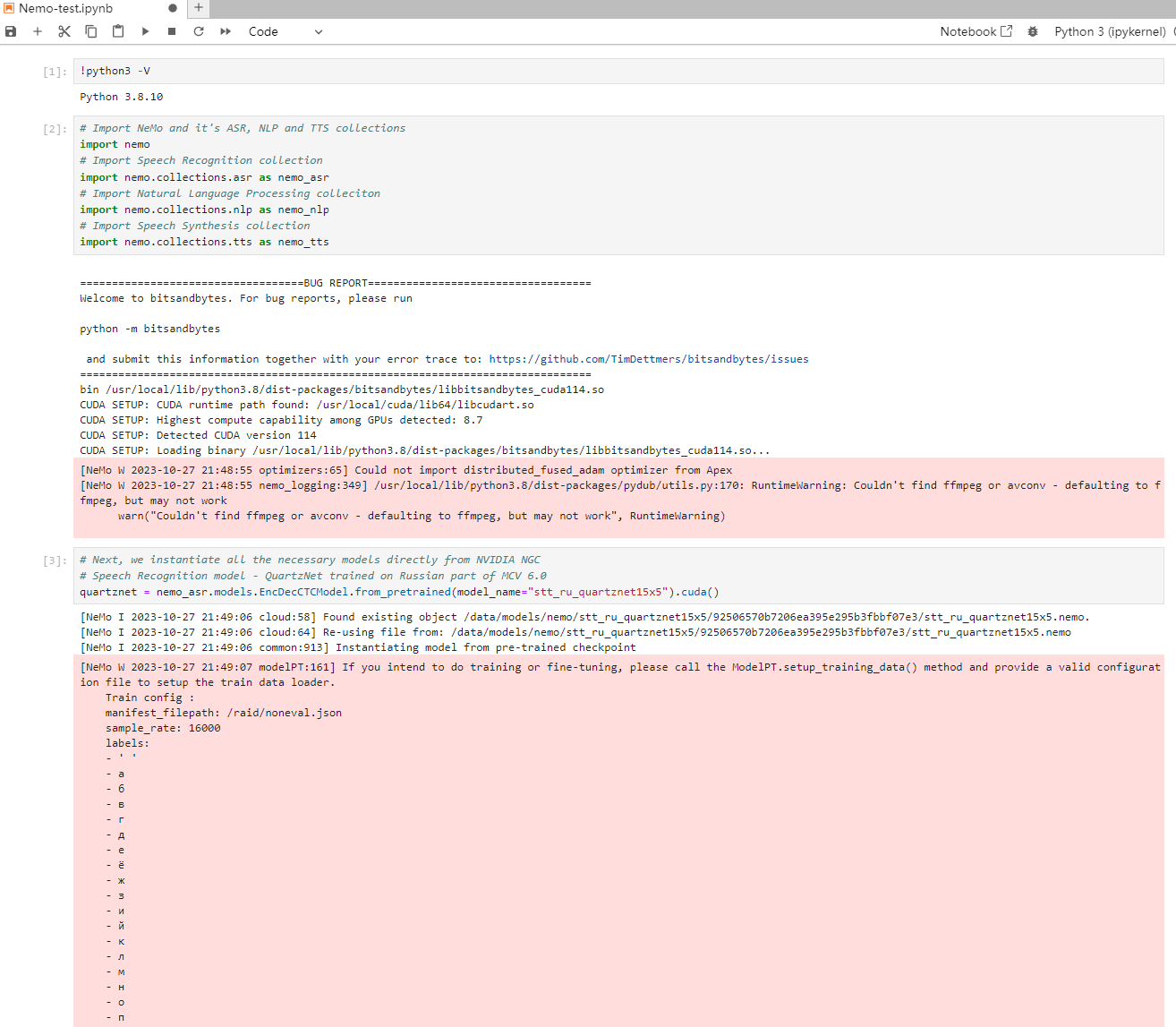Click into cell 3 with quartznet from_pretrained code

point(618,576)
